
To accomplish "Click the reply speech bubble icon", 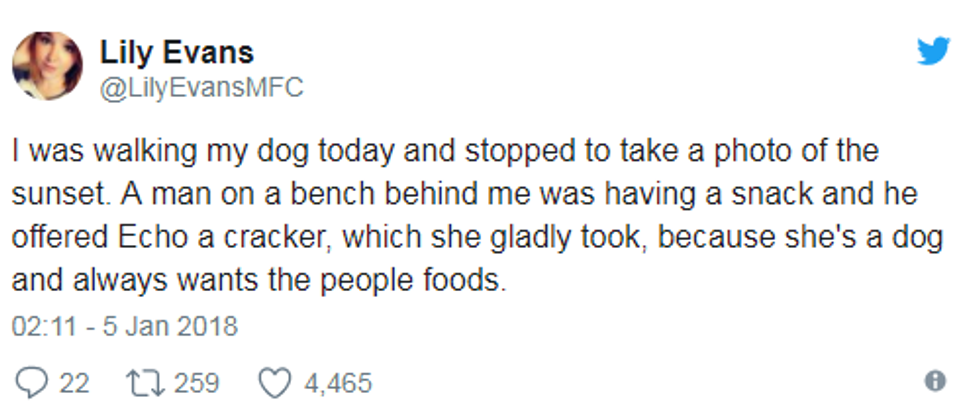I will [31, 383].
